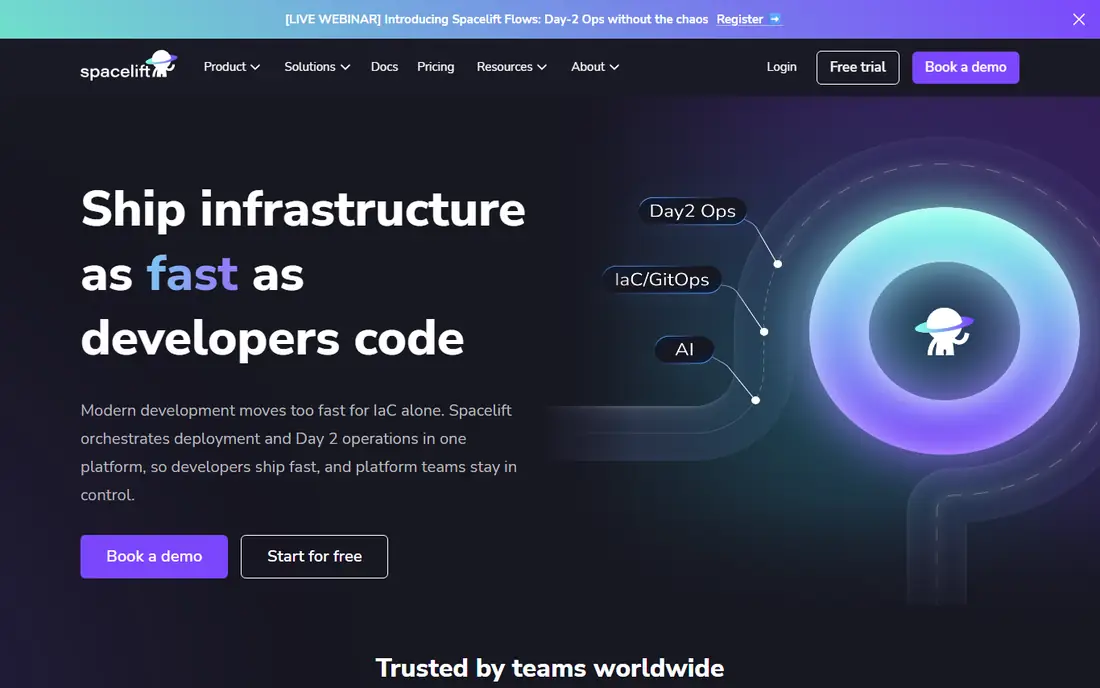Click the Start for free button

pos(314,557)
